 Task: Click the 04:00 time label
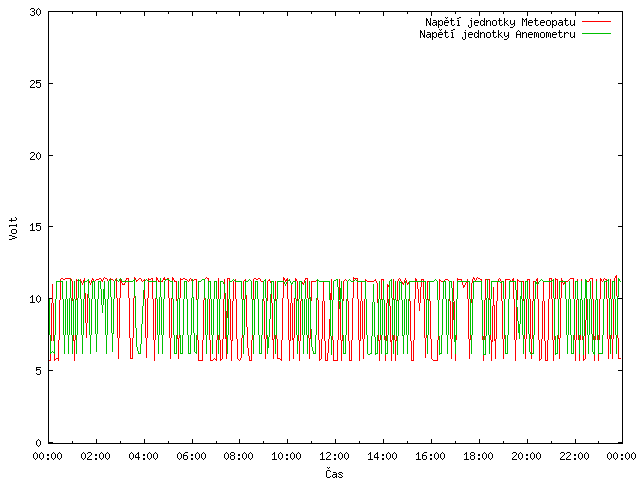143,456
